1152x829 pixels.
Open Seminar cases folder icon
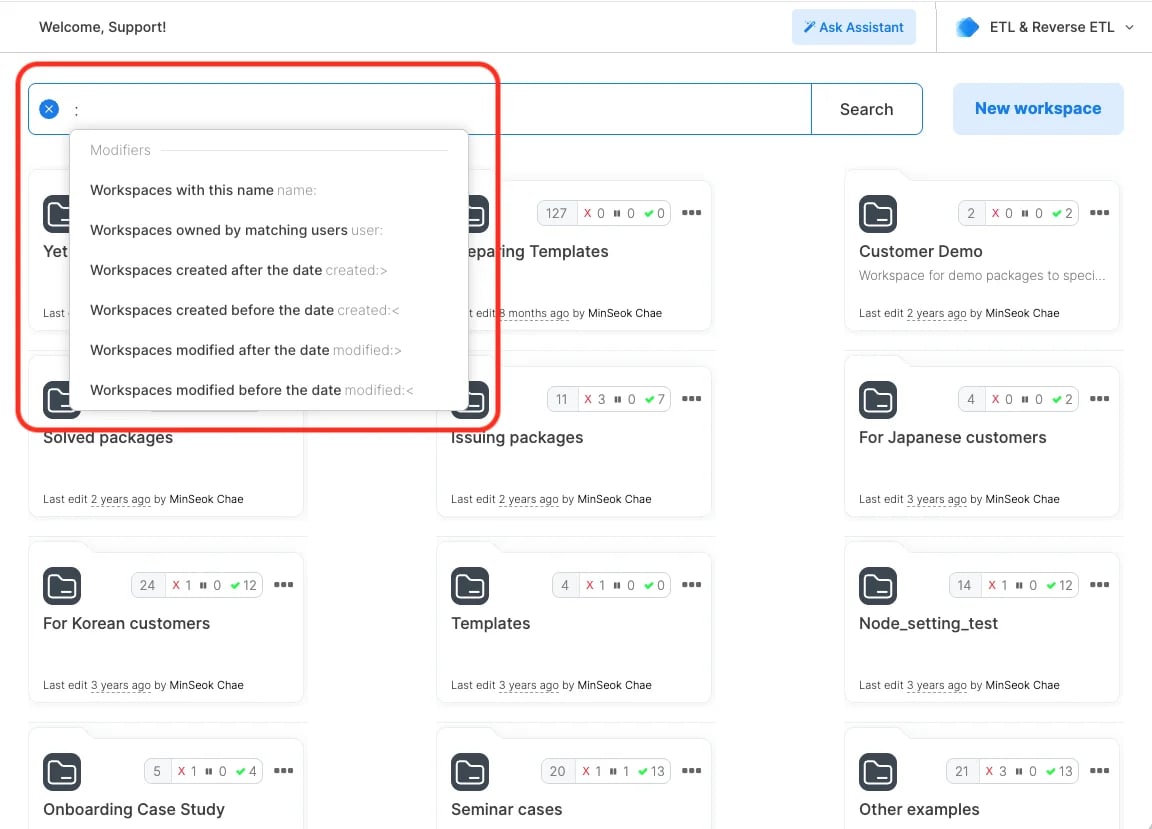pyautogui.click(x=470, y=772)
